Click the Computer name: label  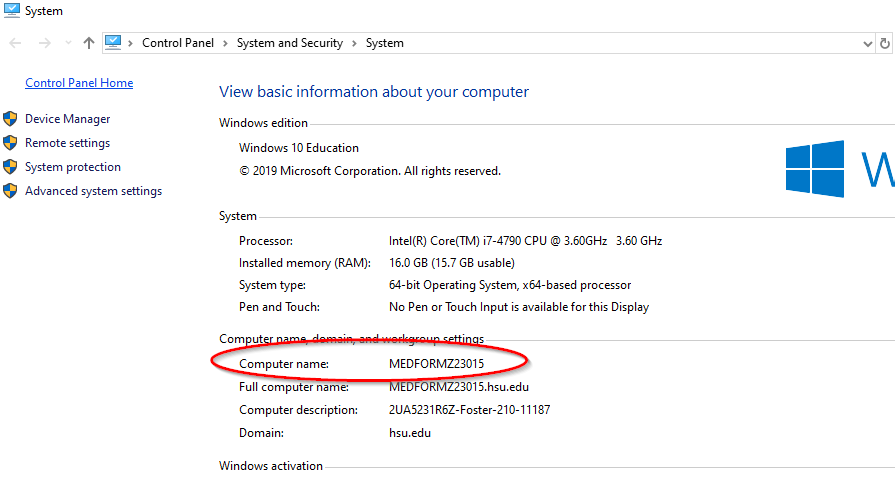284,364
